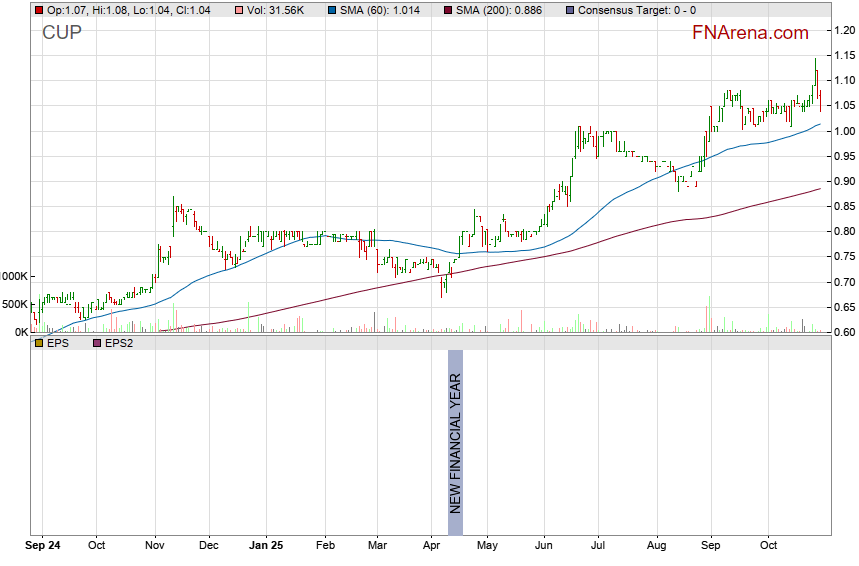Click the pink Vol legend swatch
The image size is (859, 566).
[x=237, y=10]
